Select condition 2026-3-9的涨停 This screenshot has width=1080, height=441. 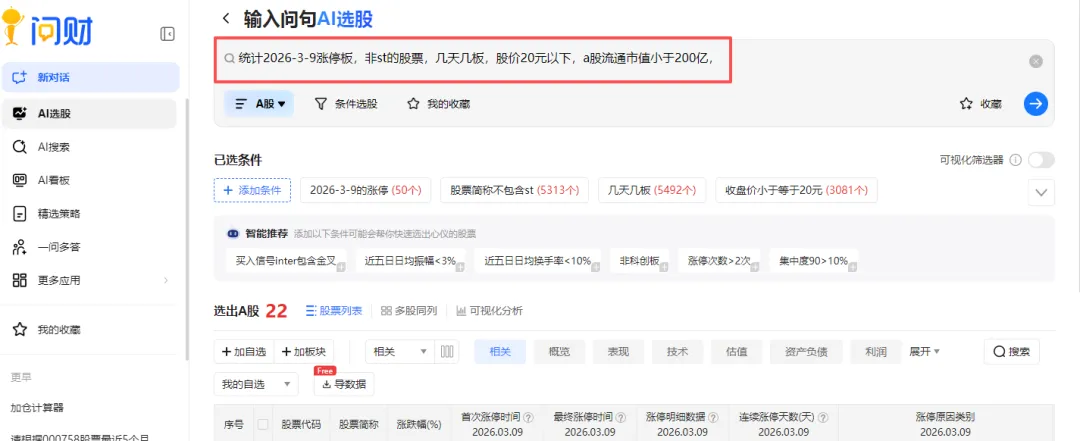pos(366,190)
